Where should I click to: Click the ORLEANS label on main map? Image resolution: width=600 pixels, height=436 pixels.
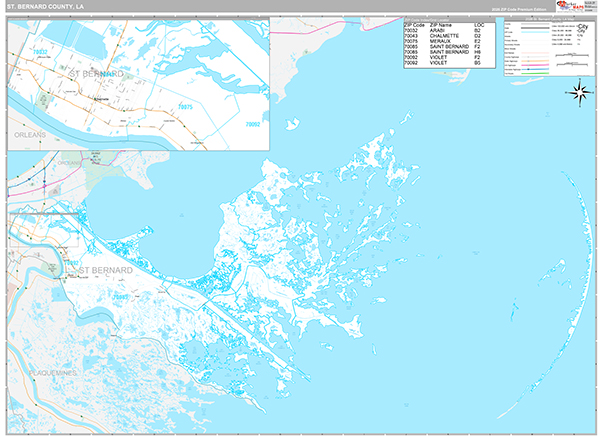[x=69, y=163]
